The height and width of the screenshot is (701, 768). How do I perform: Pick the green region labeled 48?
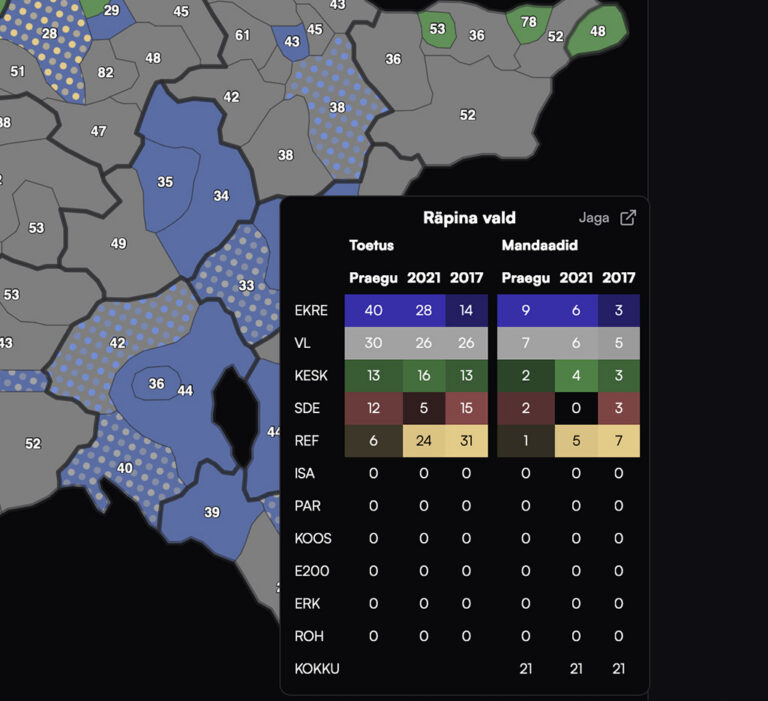597,32
